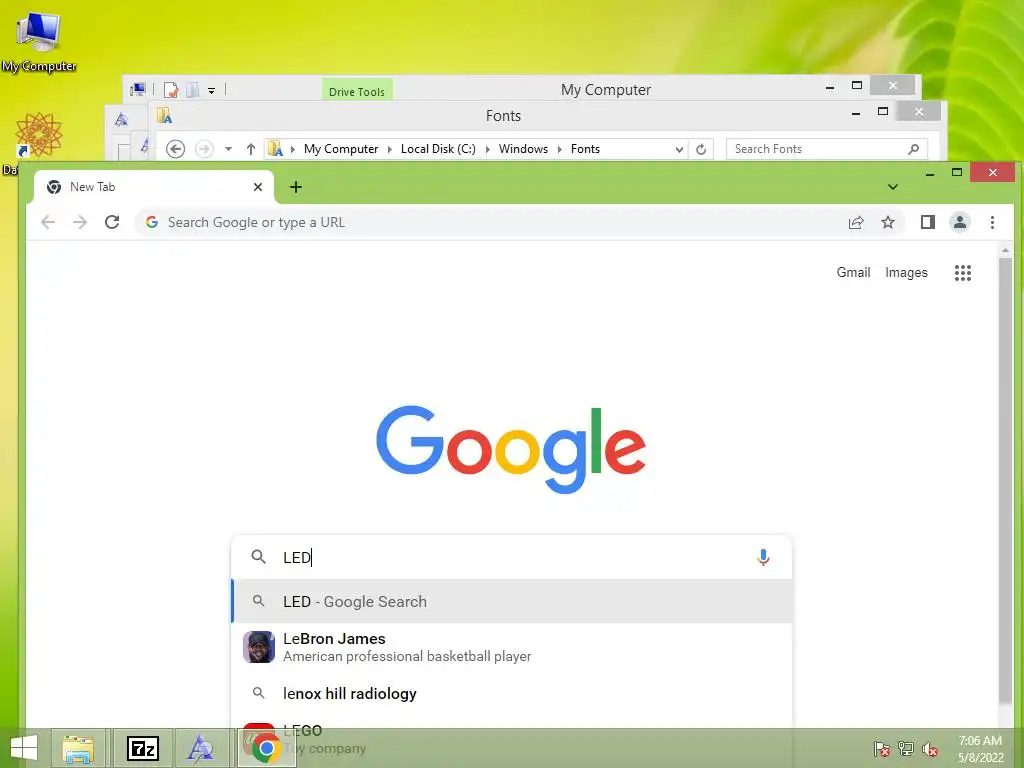Open File Explorer from the taskbar
This screenshot has width=1024, height=768.
[78, 748]
